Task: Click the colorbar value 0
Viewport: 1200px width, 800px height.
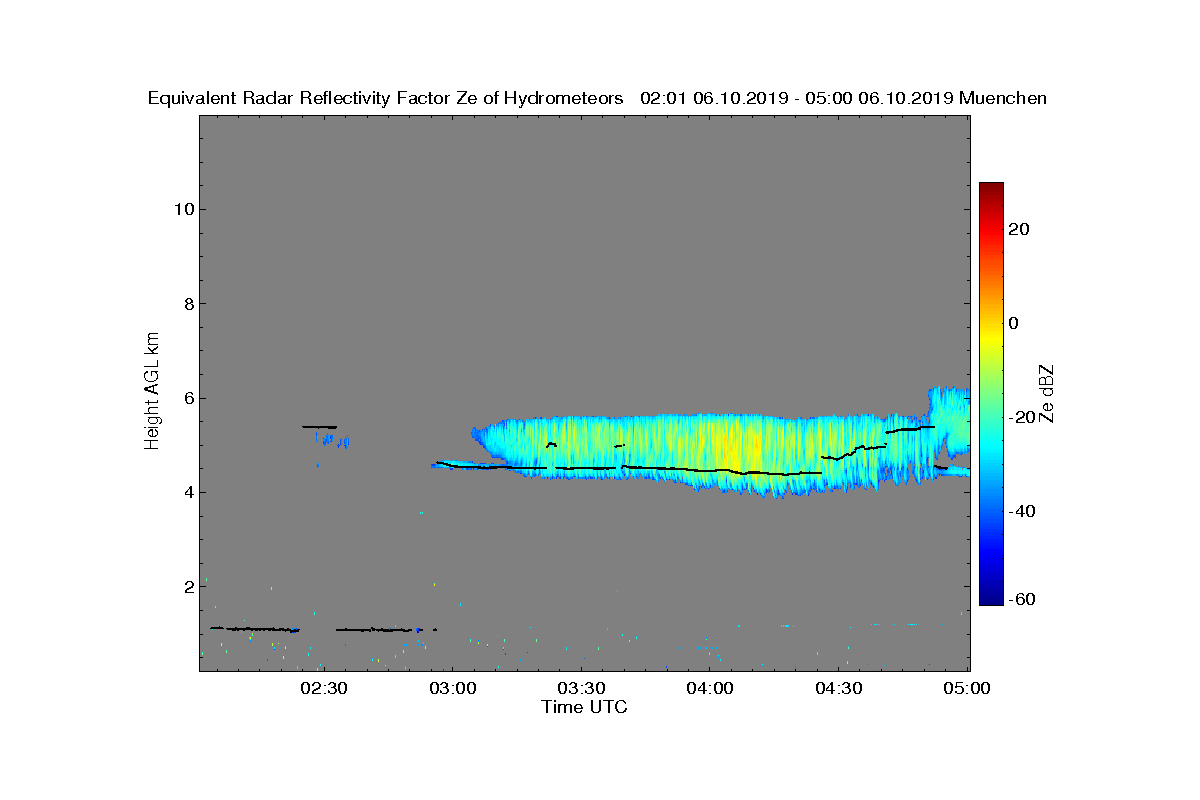Action: point(1014,323)
